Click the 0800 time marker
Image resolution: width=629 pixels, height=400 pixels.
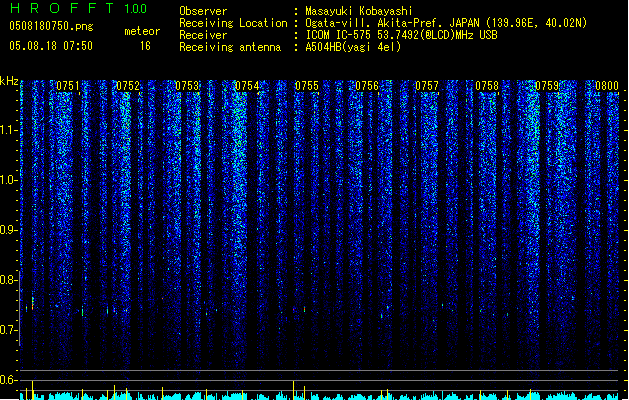click(x=607, y=86)
